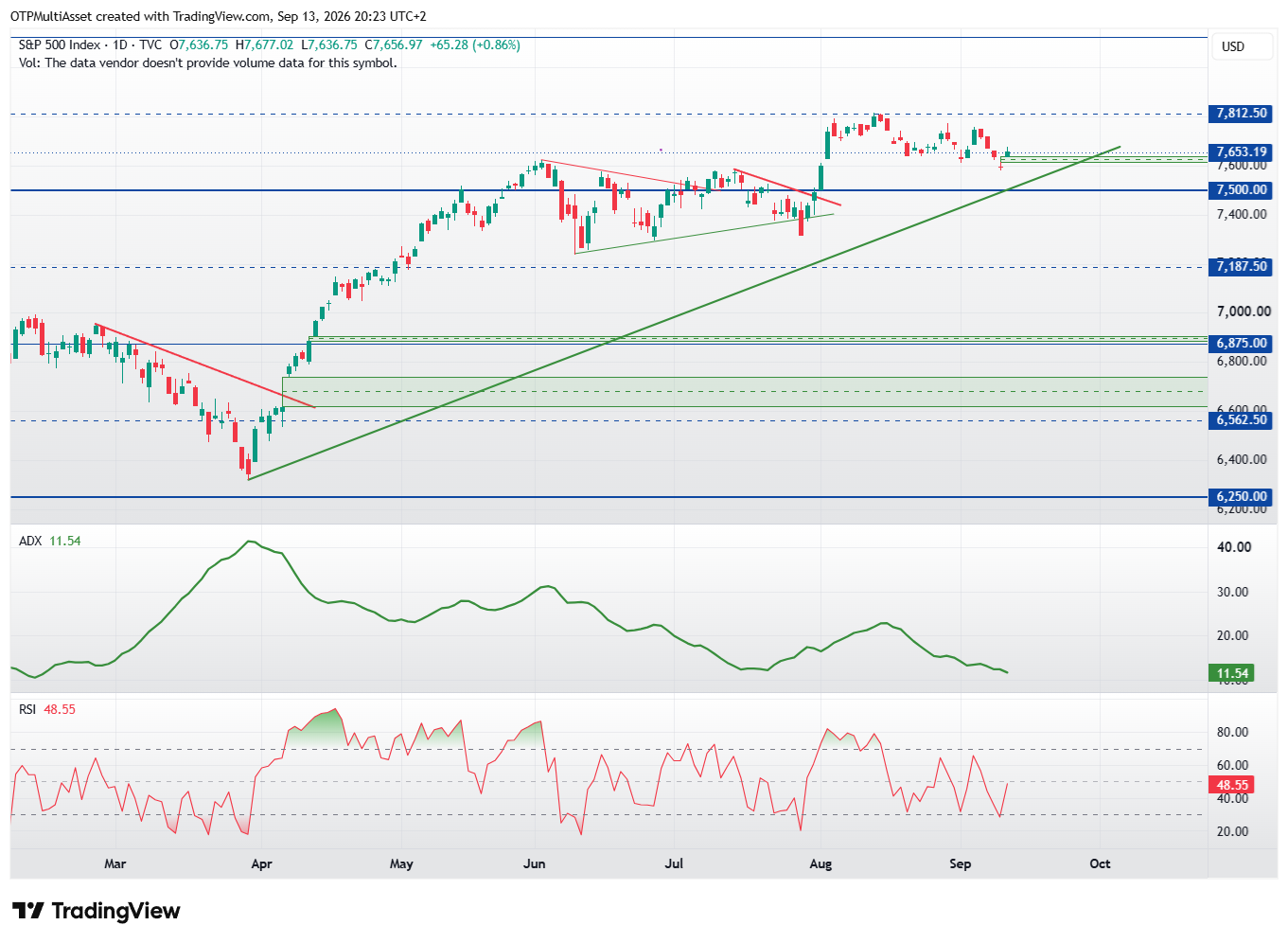Click the RSI indicator name in its legend
1288x943 pixels.
27,709
